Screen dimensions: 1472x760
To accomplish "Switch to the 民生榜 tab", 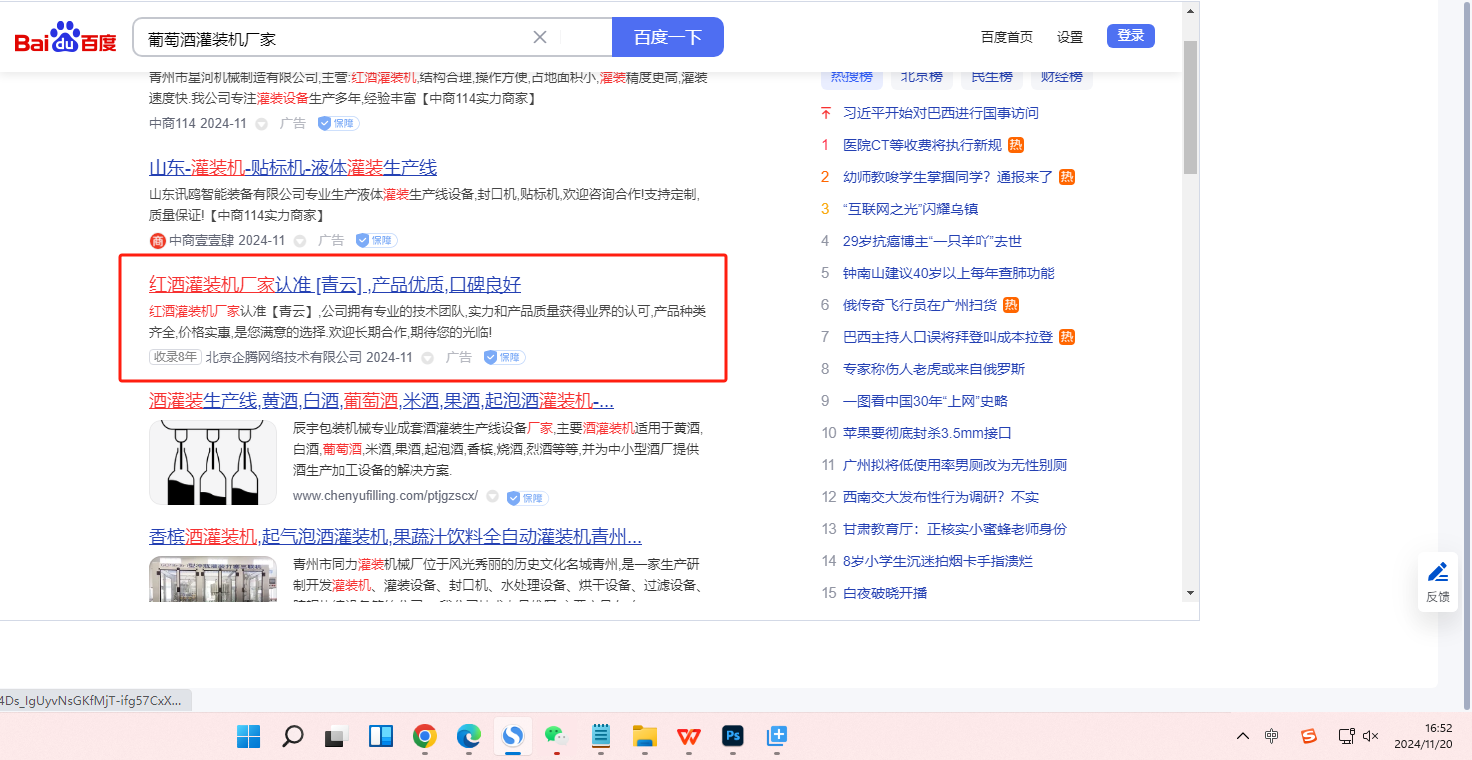I will pos(991,77).
